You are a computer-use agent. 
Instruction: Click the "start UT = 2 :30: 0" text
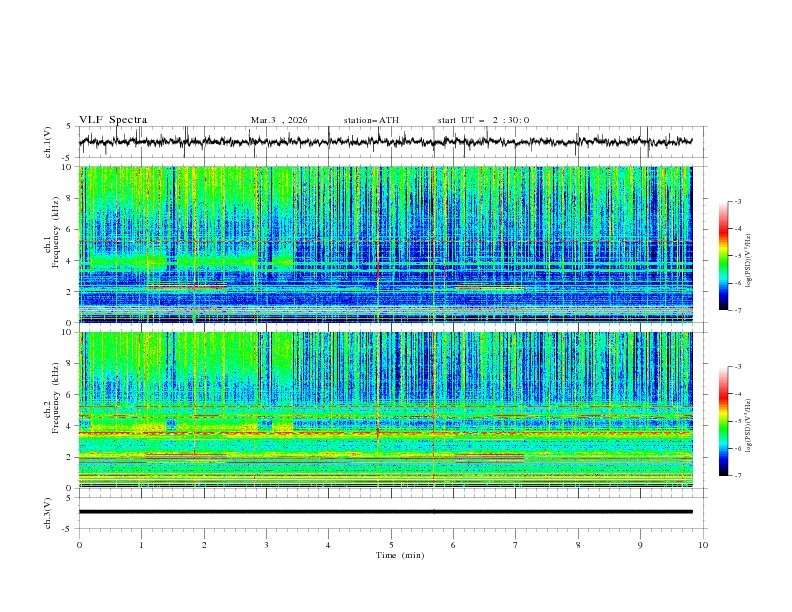[483, 120]
